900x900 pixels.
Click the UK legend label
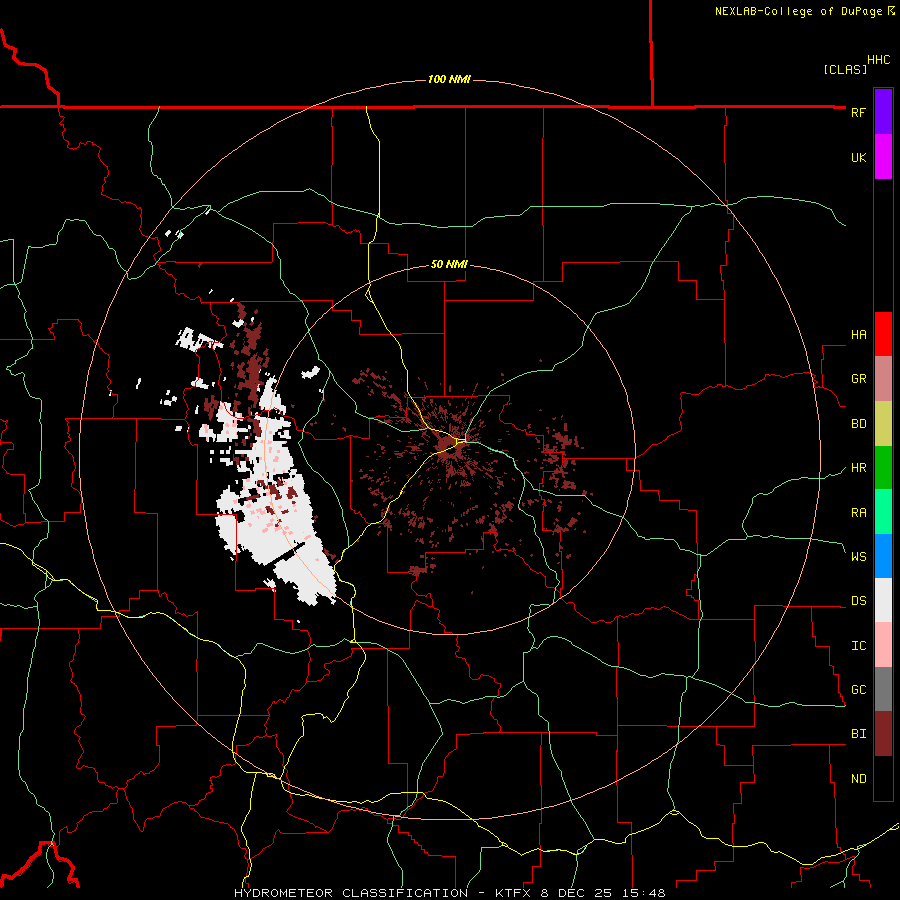tap(858, 157)
